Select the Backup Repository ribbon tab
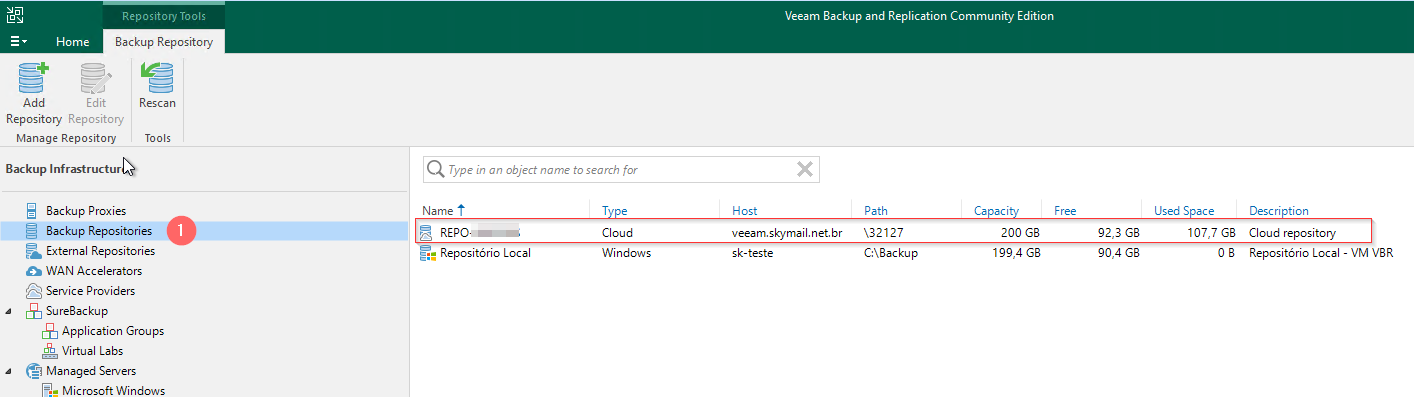 click(x=164, y=42)
